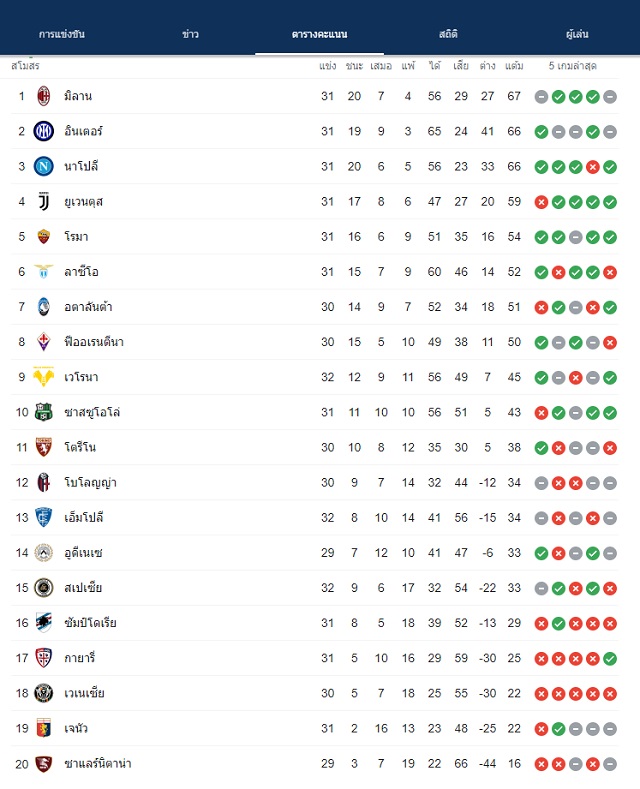Click the Roma club crest
The width and height of the screenshot is (640, 789).
click(x=44, y=236)
